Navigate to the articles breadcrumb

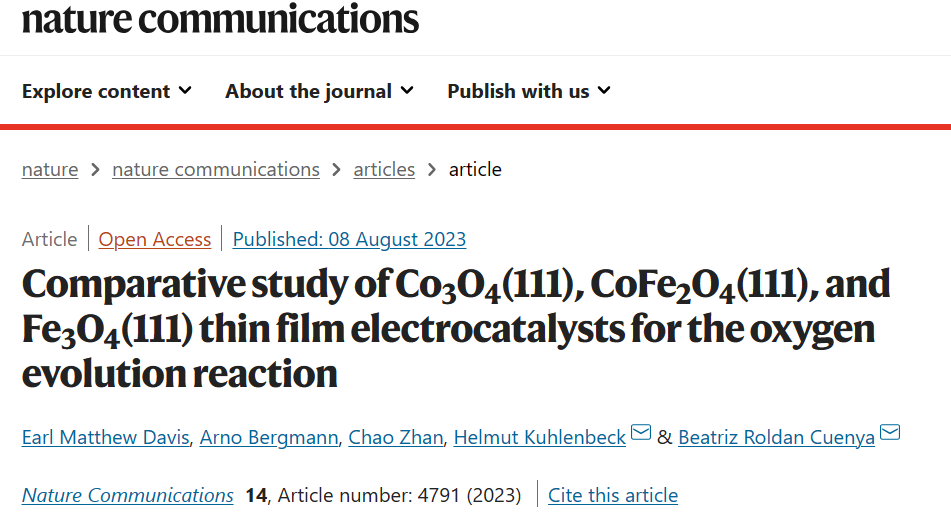point(384,169)
